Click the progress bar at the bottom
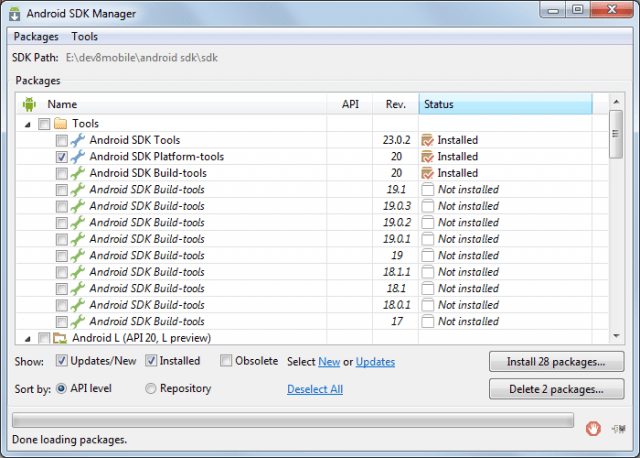The width and height of the screenshot is (640, 458). coord(293,420)
